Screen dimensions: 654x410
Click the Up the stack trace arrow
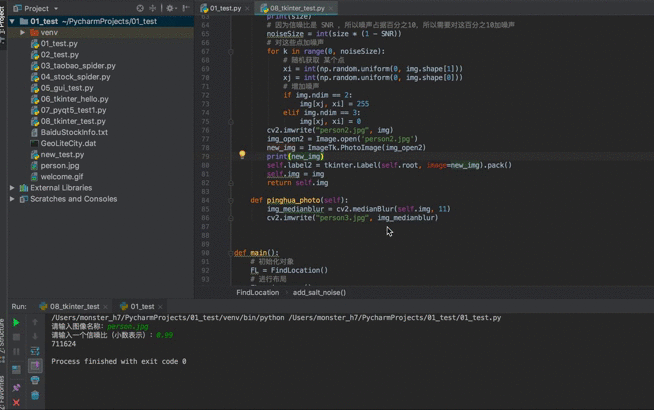(35, 322)
